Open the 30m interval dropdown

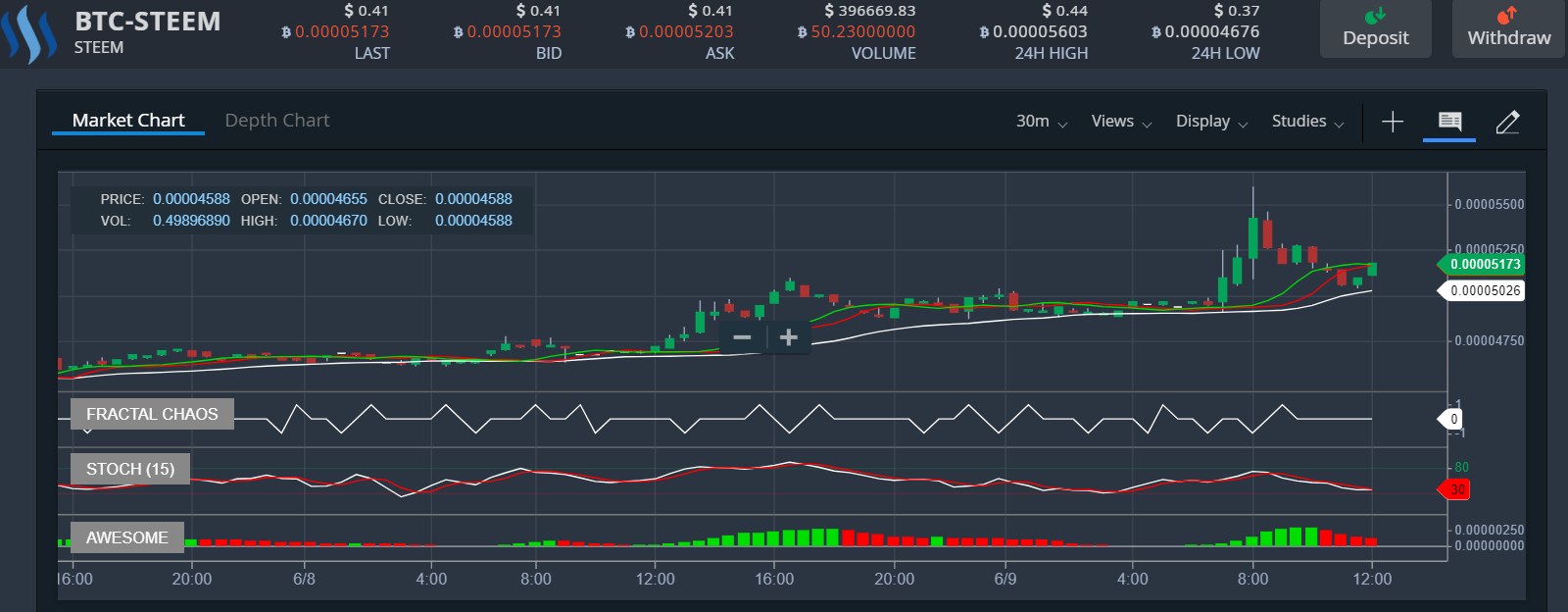tap(1041, 122)
